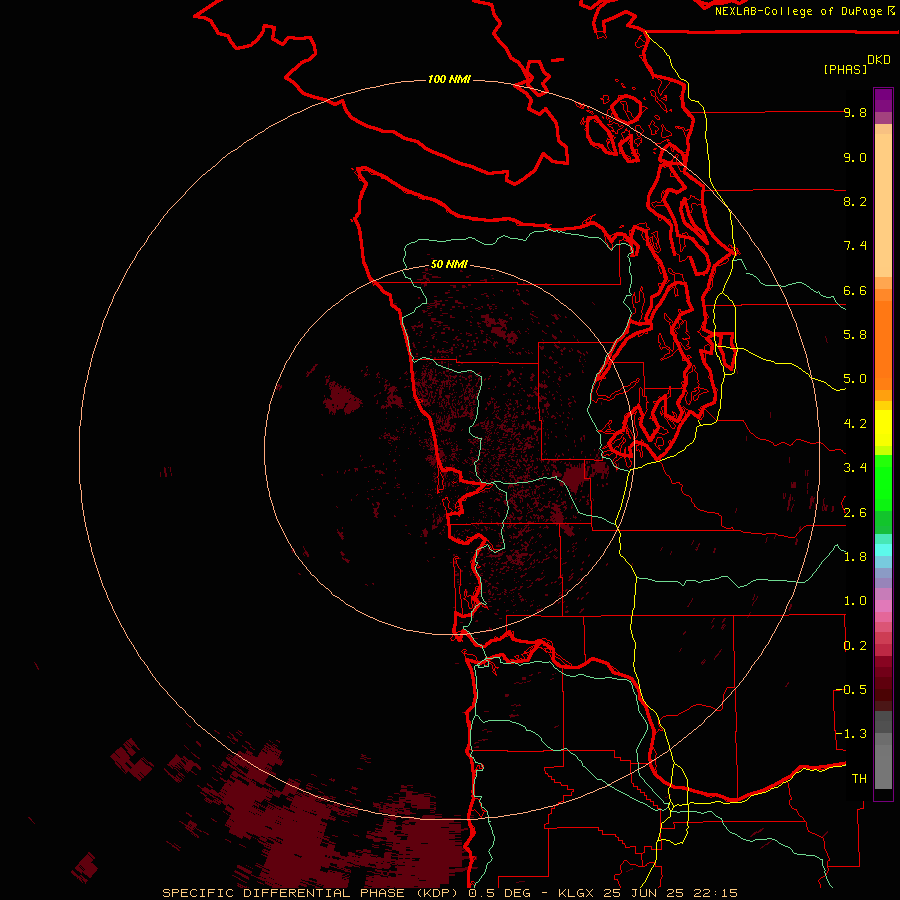Select the pink color bar segment
Screen dimensions: 900x900
click(883, 606)
